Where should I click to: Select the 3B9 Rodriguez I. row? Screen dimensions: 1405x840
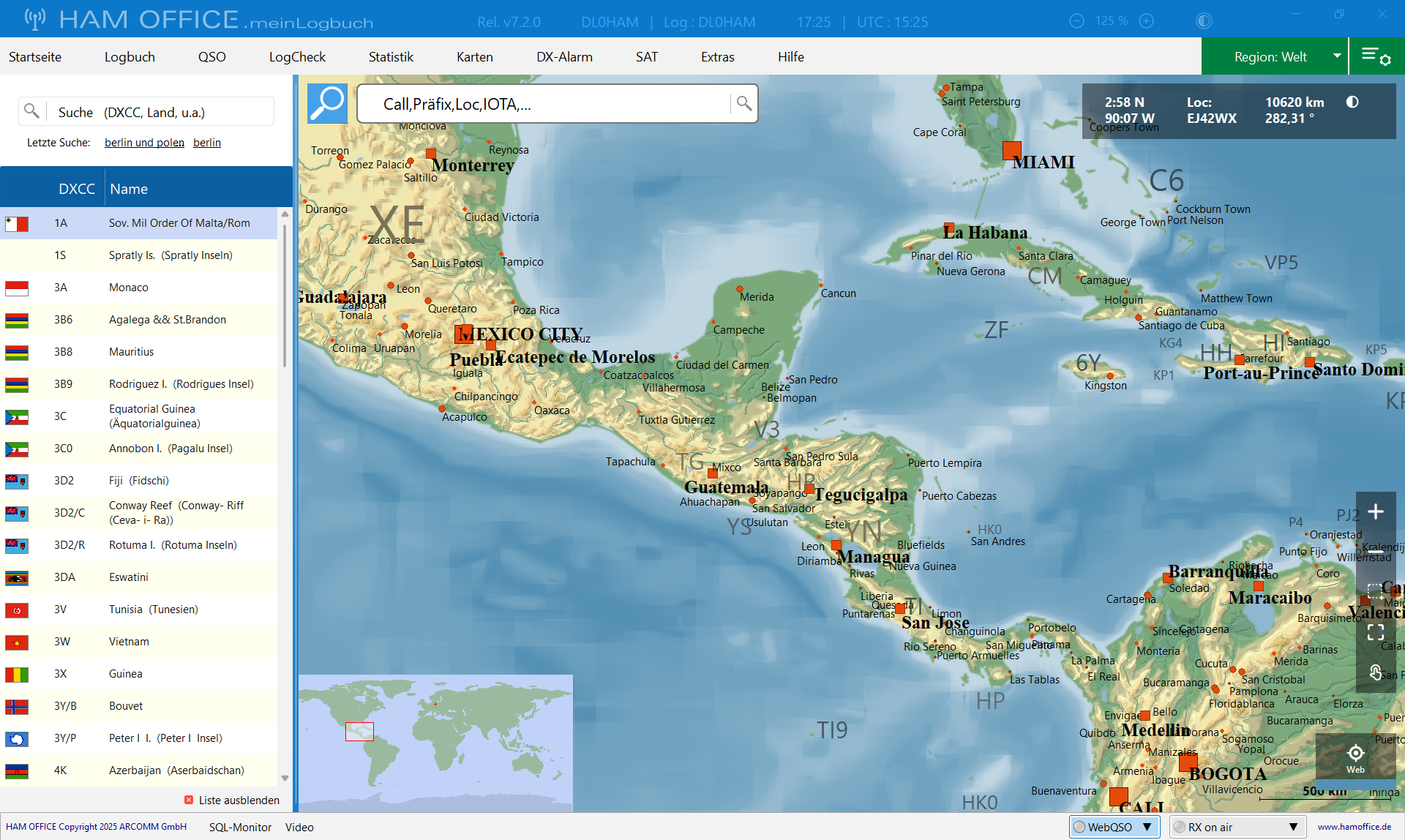click(x=139, y=384)
